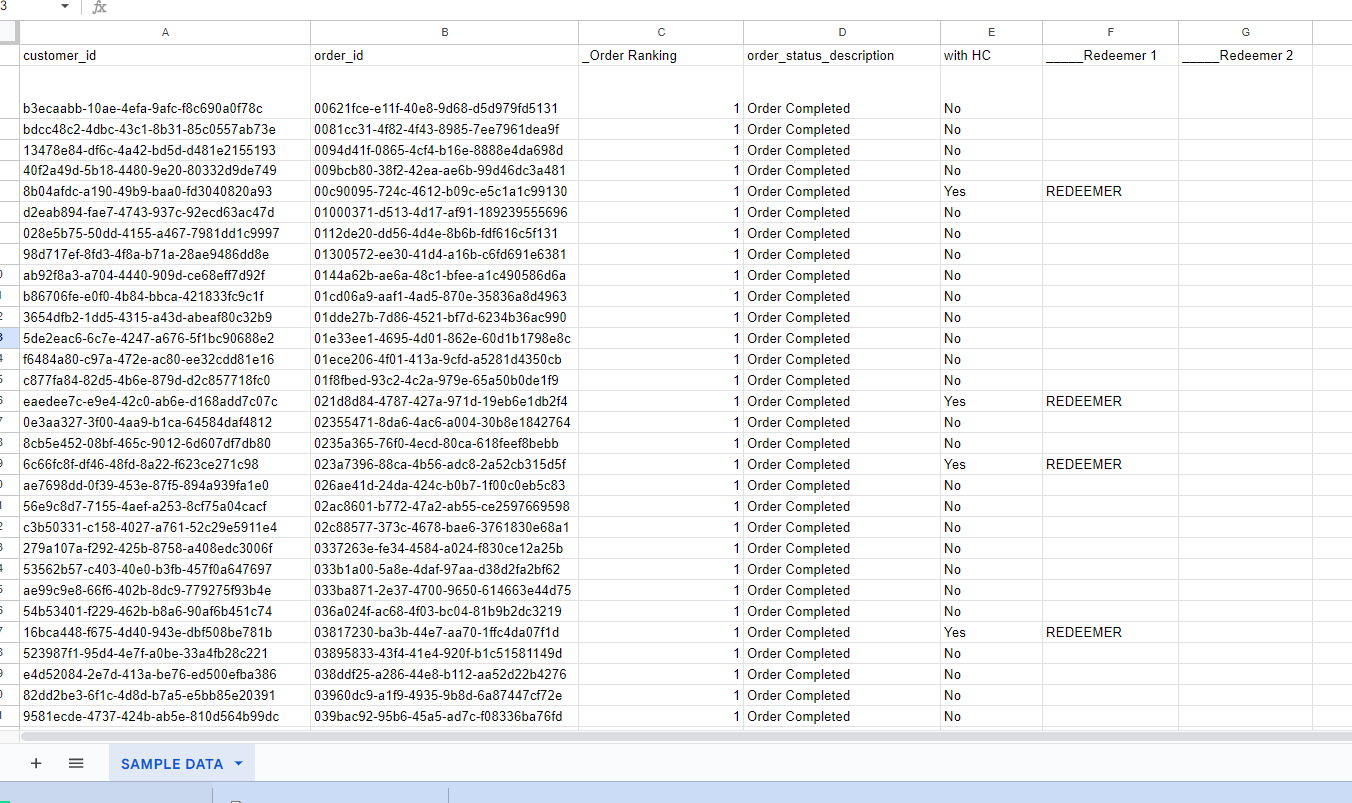
Task: Click REDEEMER in the 16bca448 customer row
Action: point(1110,632)
